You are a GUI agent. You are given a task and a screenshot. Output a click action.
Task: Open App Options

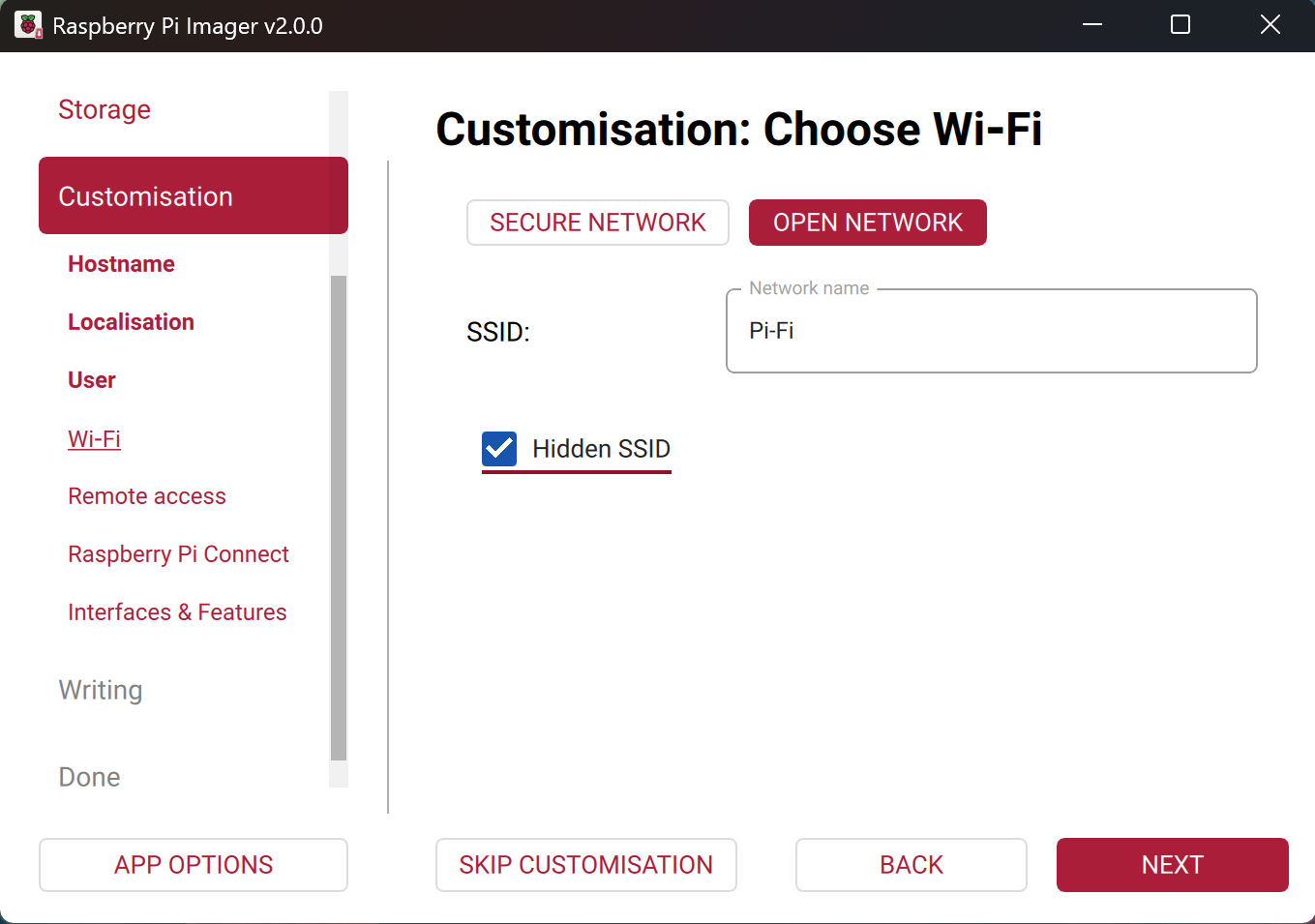click(x=194, y=865)
